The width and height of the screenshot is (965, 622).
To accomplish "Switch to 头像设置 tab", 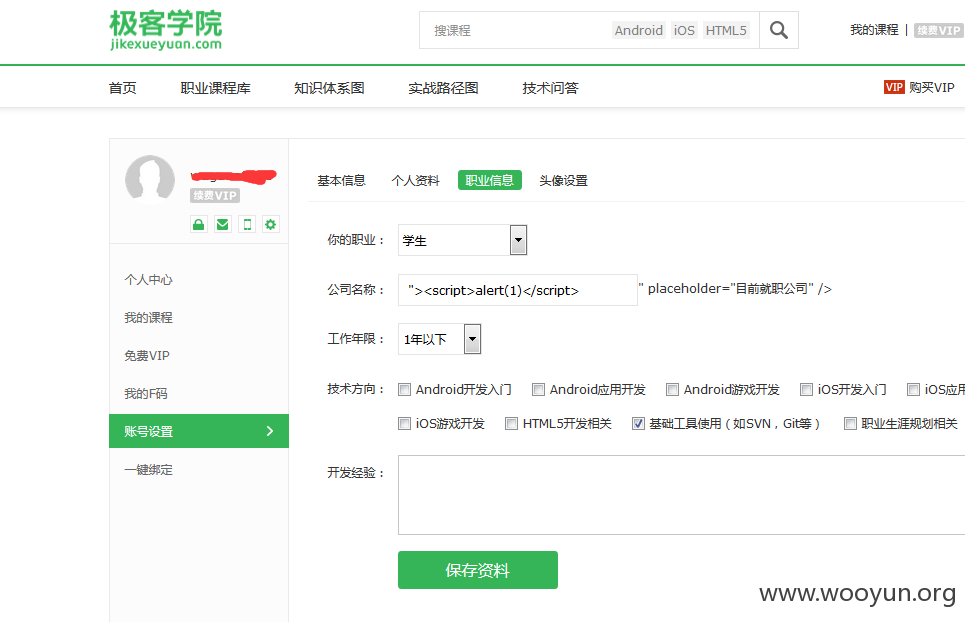I will click(x=564, y=180).
